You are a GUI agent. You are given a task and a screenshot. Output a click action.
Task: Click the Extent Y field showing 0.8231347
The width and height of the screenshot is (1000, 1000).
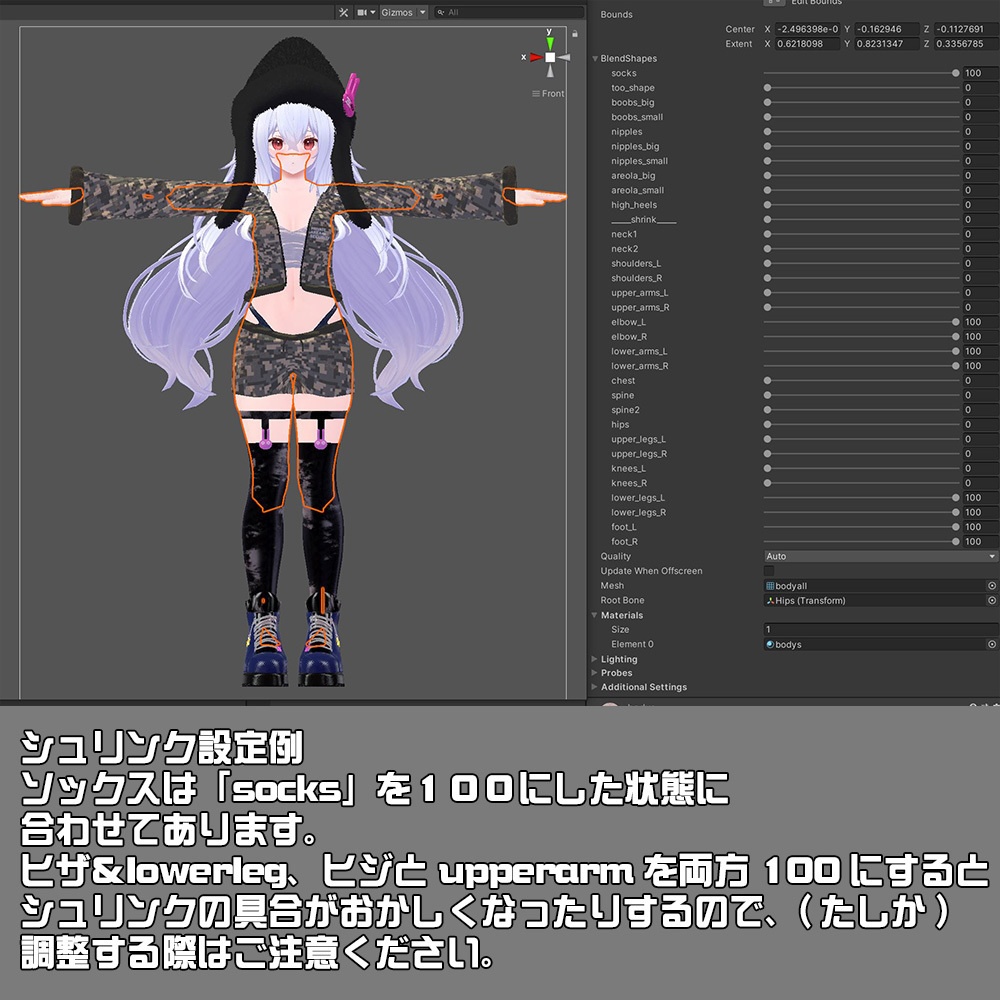[887, 43]
